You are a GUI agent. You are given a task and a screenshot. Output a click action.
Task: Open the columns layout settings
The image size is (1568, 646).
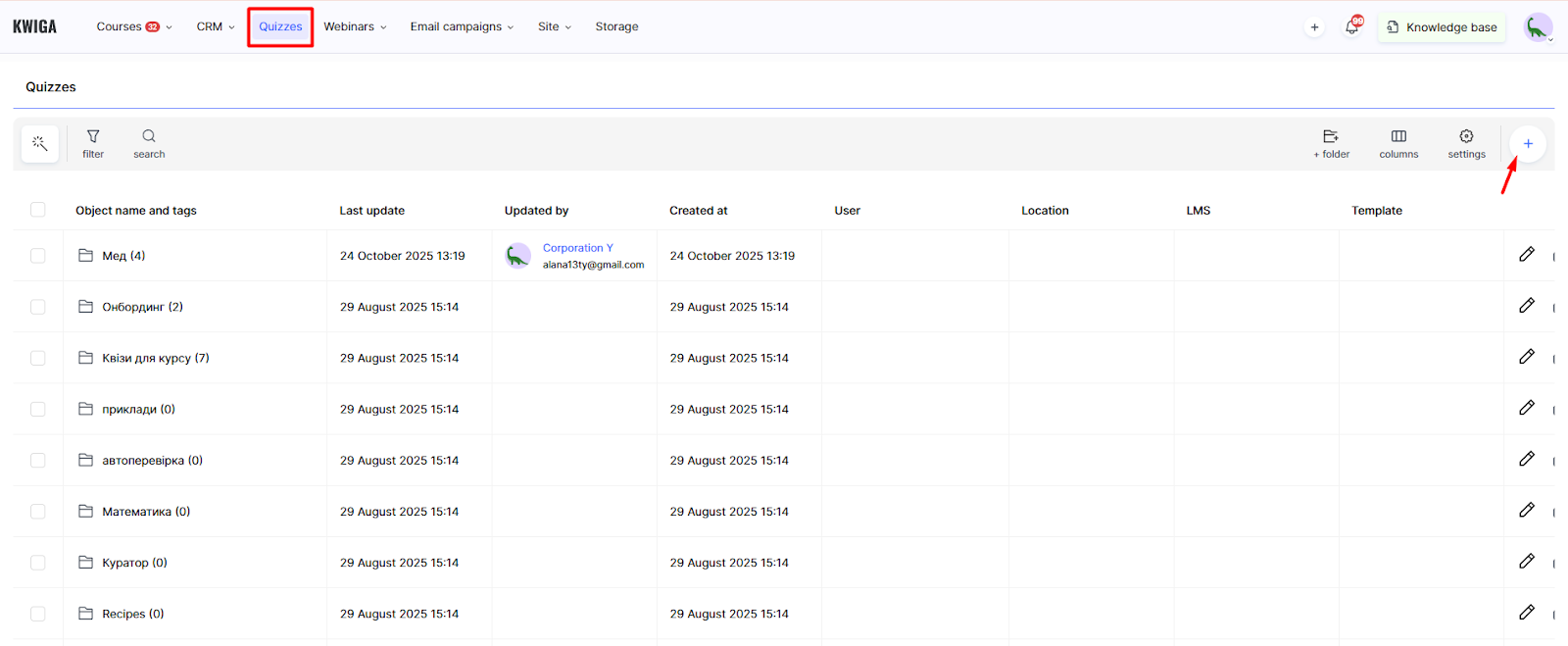[x=1398, y=143]
